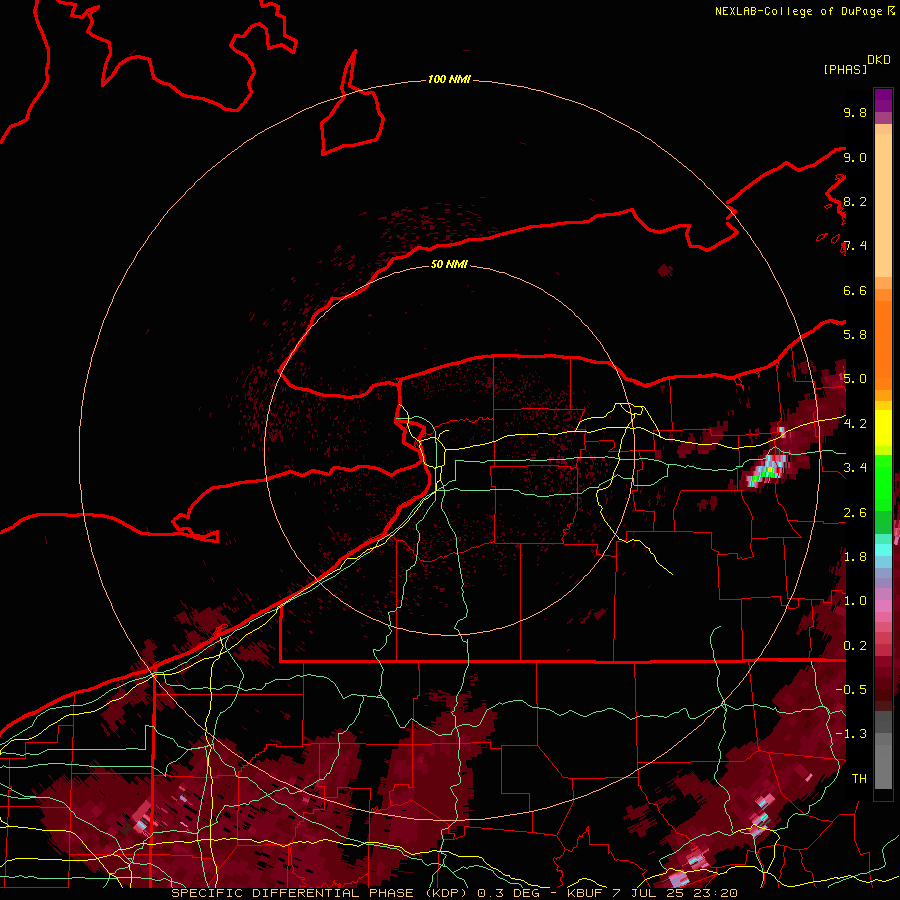
Task: Click the "7 JUL 25" date in the caption
Action: (650, 893)
